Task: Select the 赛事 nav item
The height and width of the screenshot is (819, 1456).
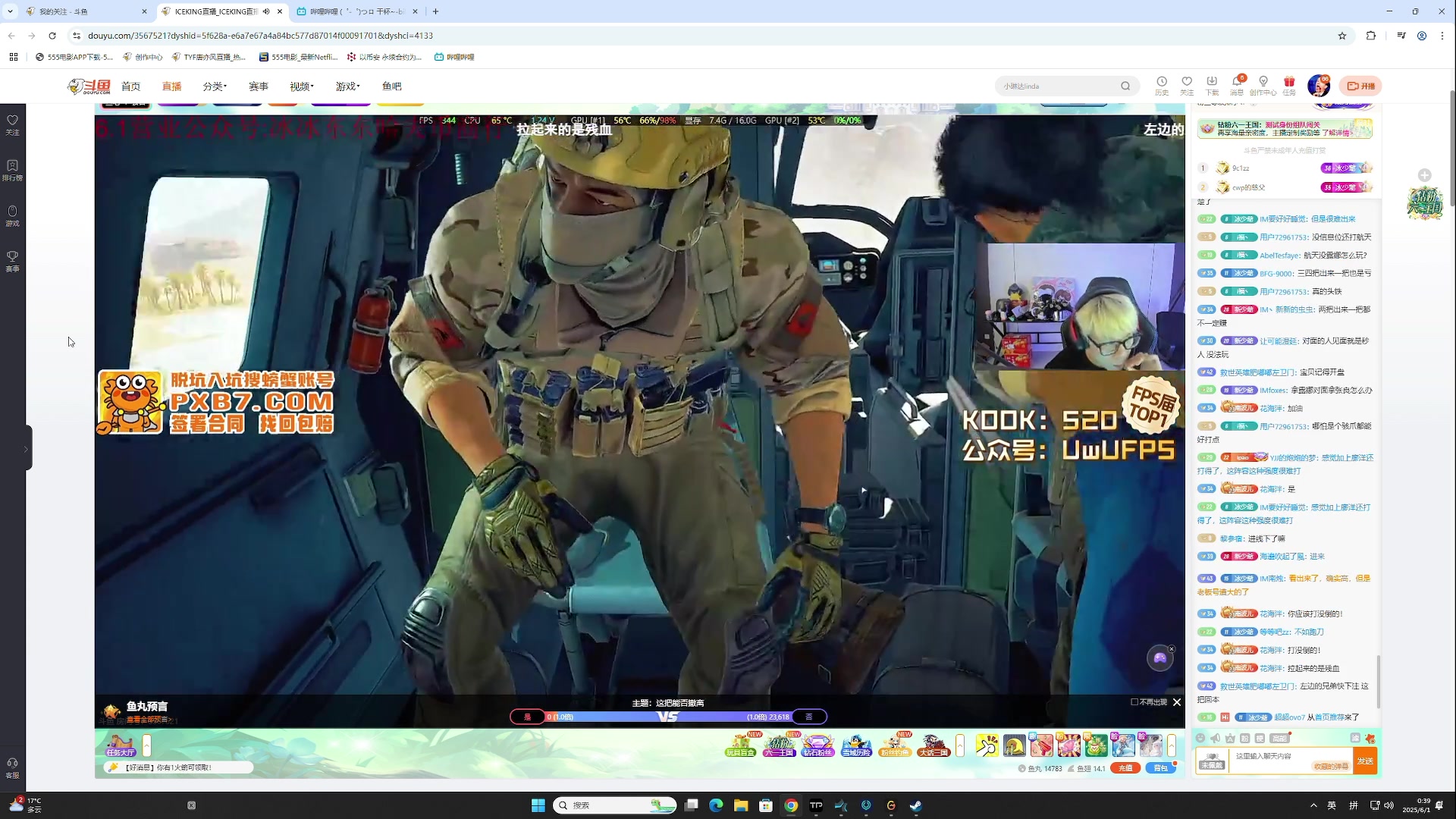Action: click(259, 86)
